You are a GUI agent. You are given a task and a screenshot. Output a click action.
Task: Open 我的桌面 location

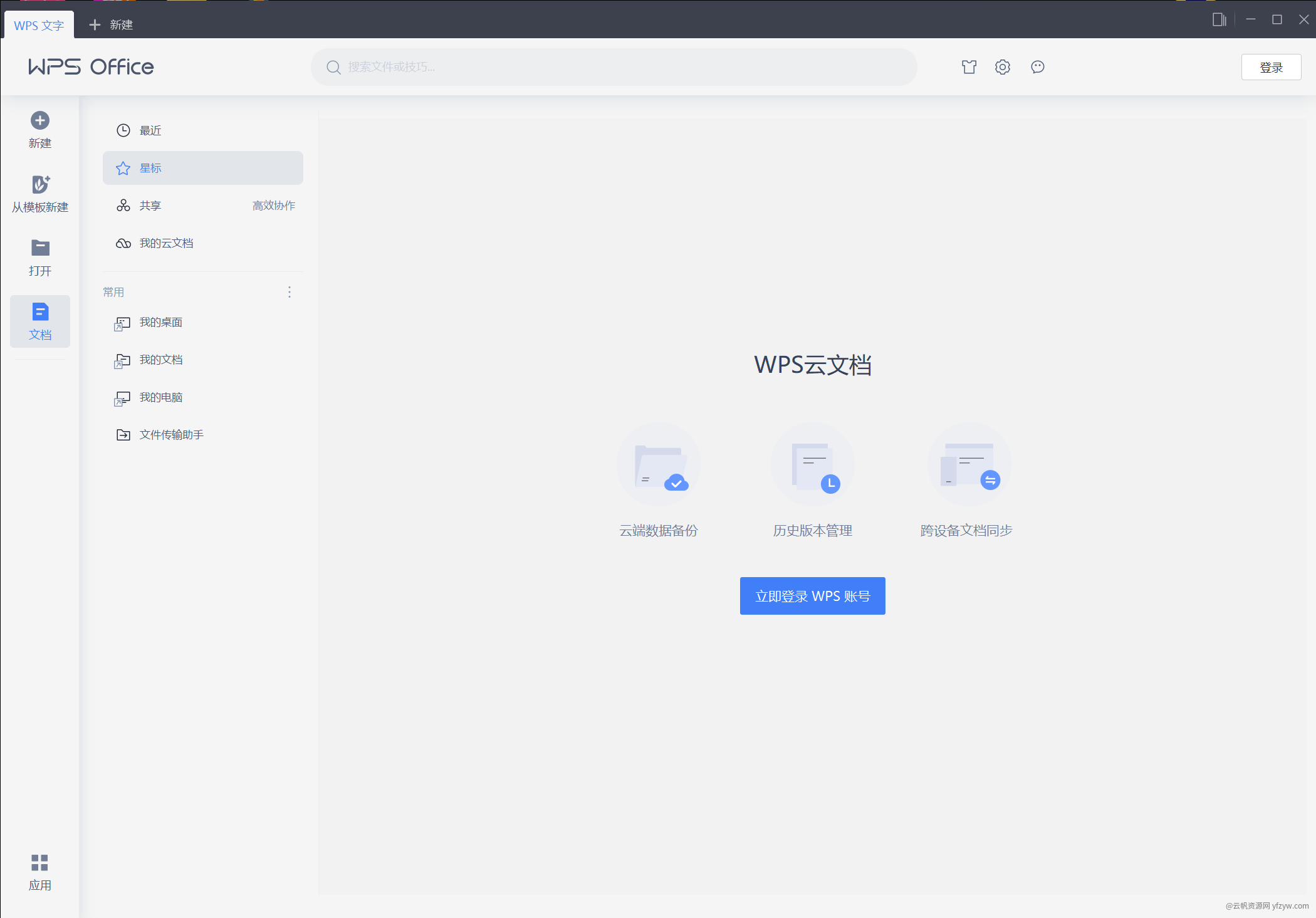[x=203, y=322]
